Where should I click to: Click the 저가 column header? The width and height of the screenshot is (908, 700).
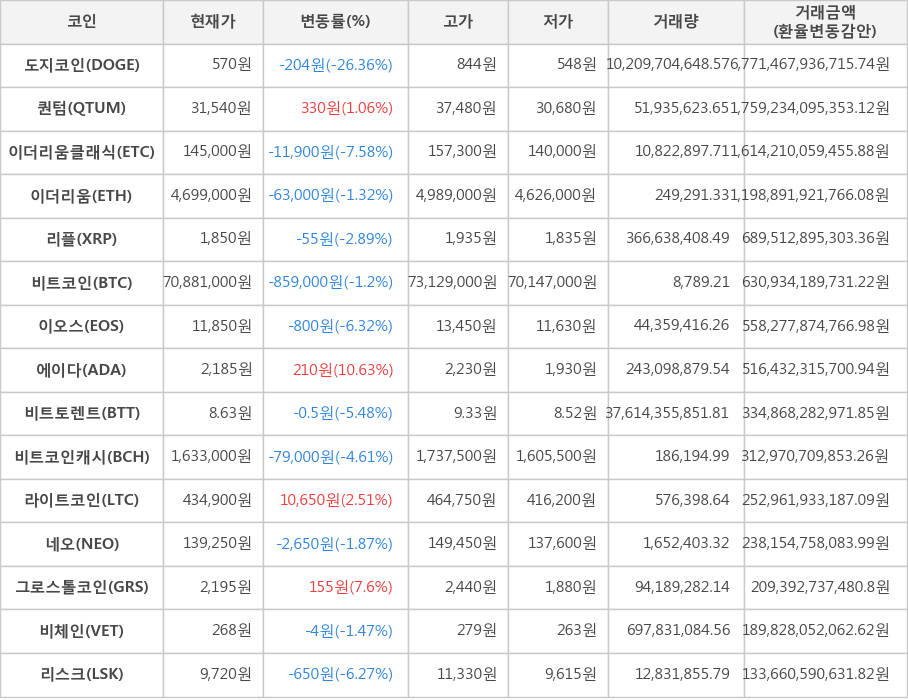(558, 22)
